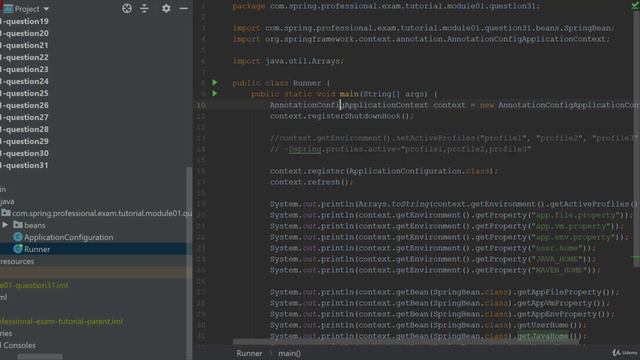
Task: Select the question22 module
Action: [24, 58]
